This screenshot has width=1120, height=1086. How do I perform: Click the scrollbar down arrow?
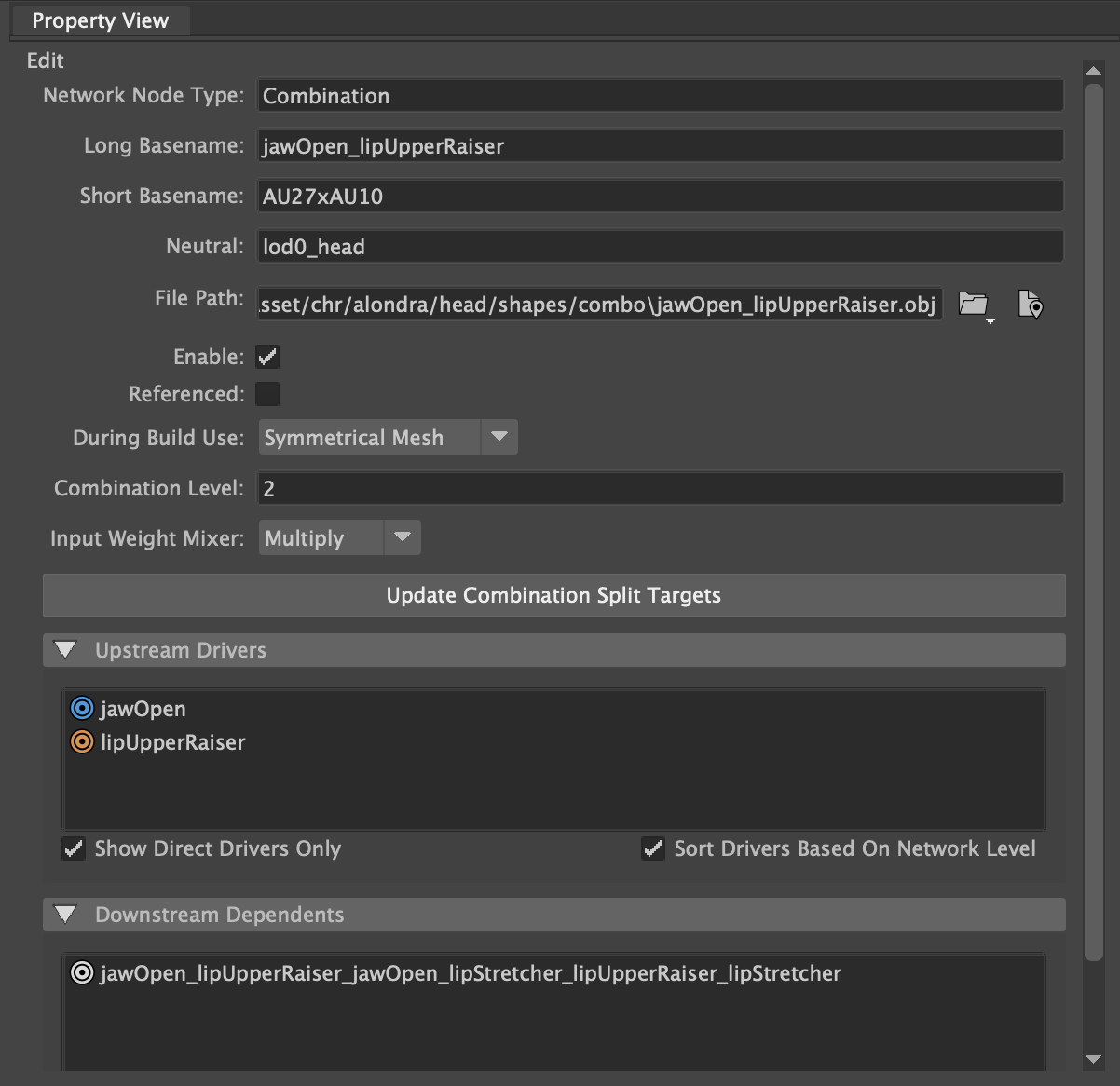tap(1094, 1059)
